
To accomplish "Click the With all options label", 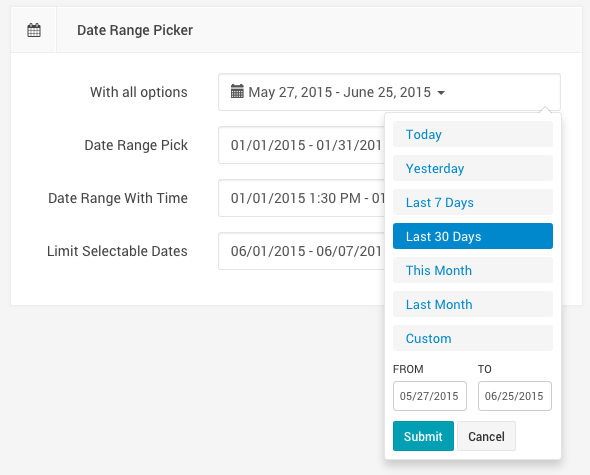I will point(138,92).
